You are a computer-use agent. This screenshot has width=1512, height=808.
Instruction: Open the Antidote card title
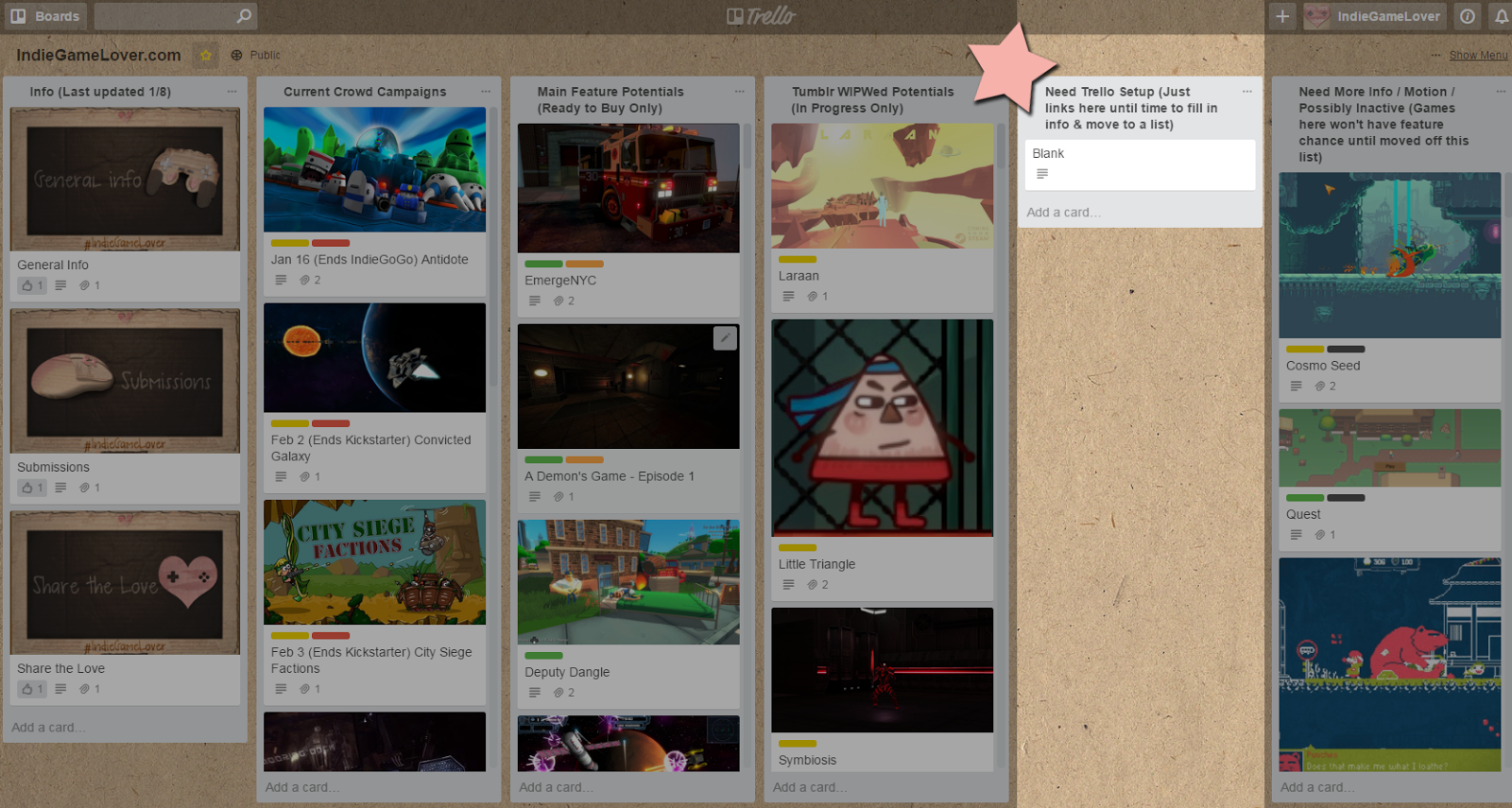pos(369,259)
